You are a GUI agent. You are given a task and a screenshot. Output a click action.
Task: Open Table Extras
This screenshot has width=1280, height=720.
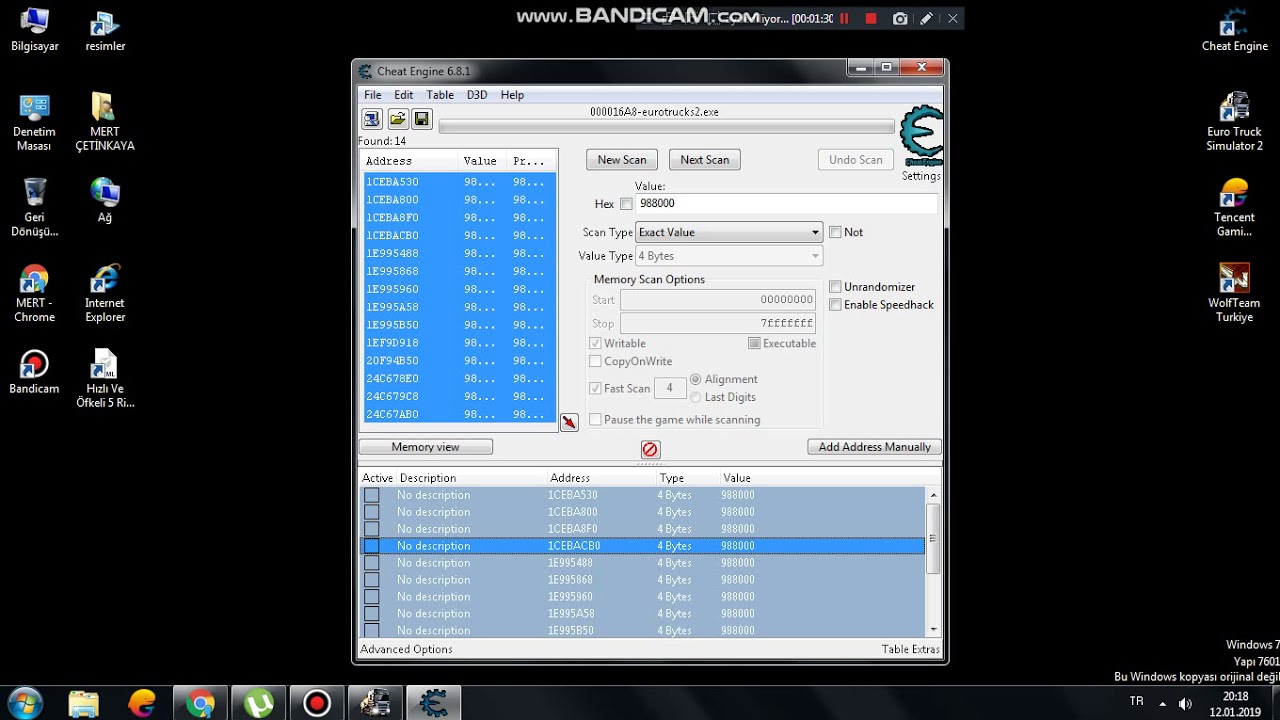tap(910, 649)
